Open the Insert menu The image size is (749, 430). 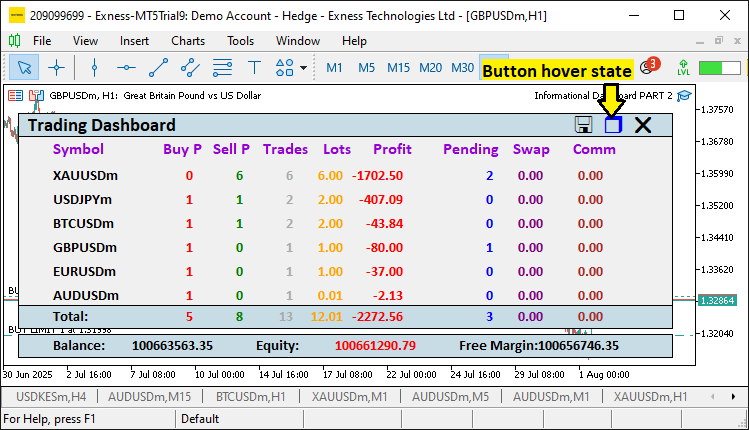click(134, 41)
